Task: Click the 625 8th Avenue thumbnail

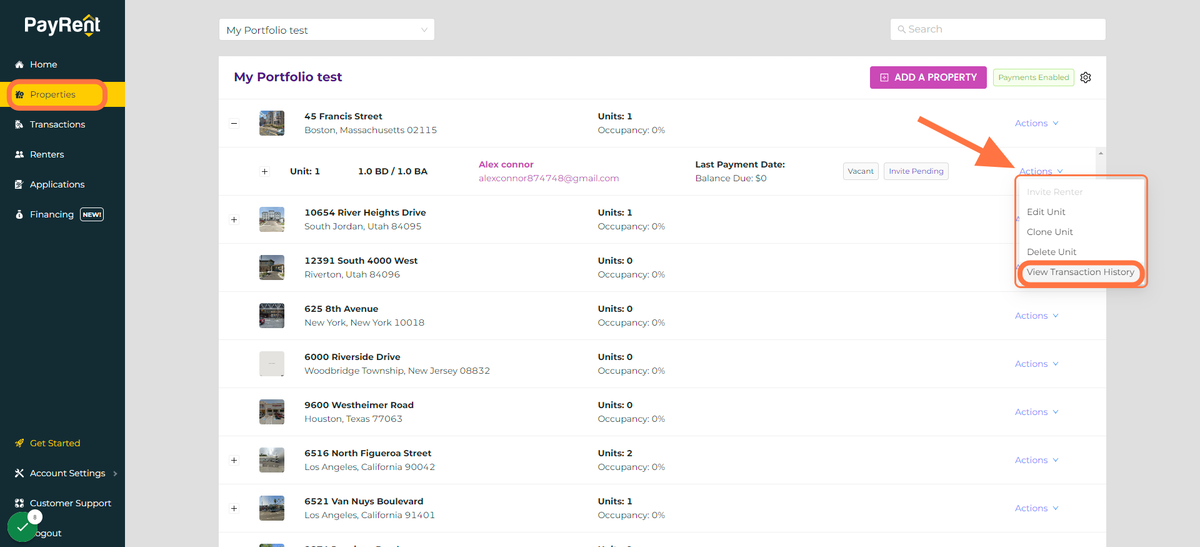Action: [x=271, y=315]
